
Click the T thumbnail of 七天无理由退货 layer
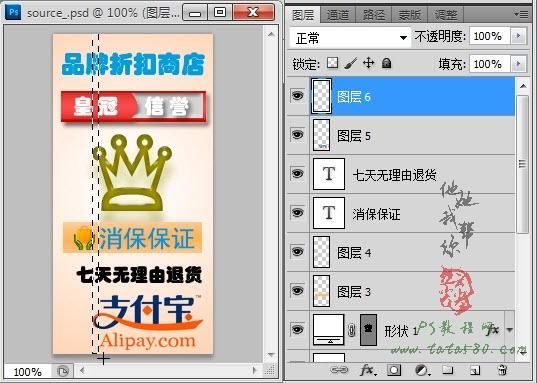pyautogui.click(x=329, y=174)
